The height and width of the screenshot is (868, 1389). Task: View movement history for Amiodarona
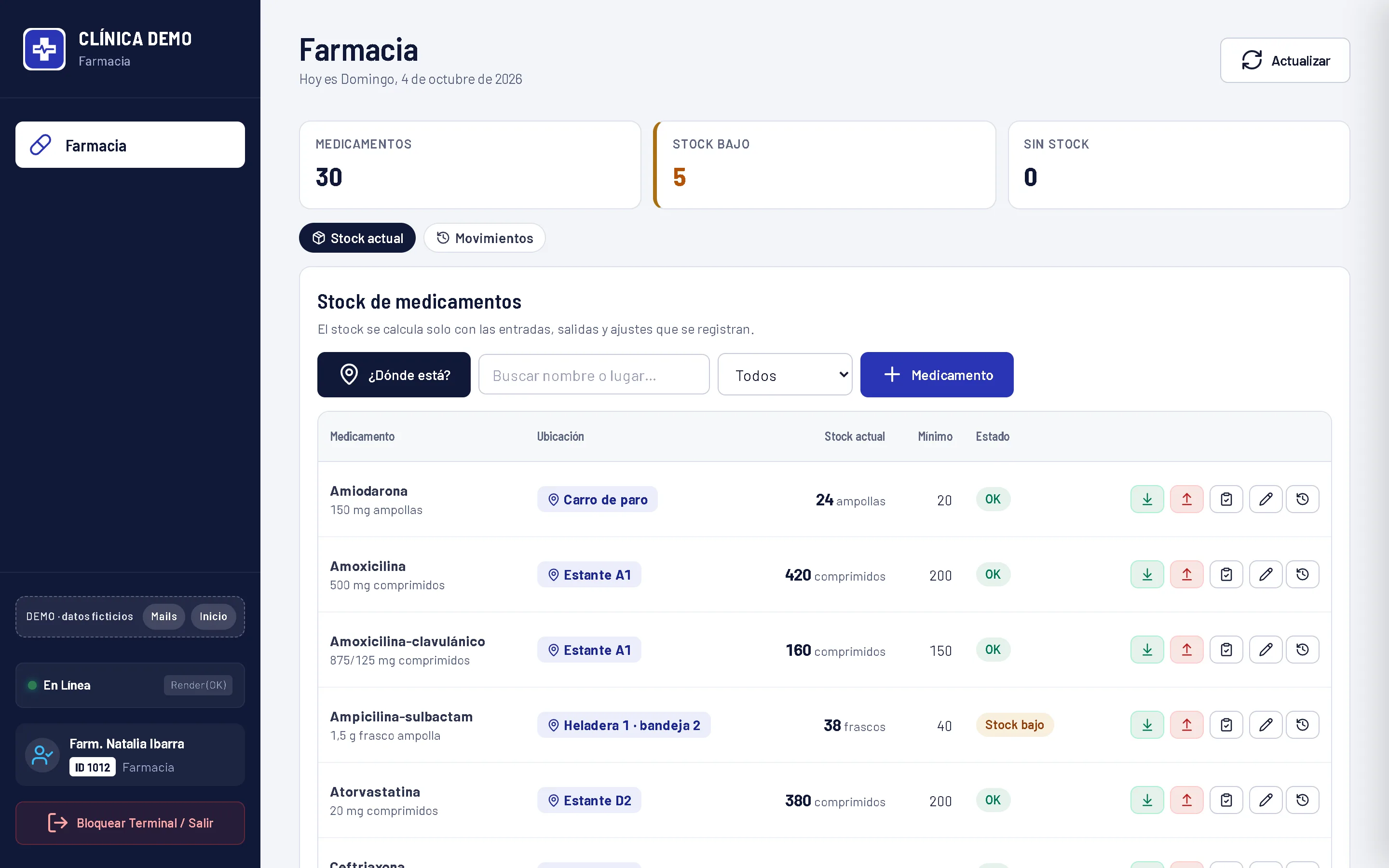pos(1302,500)
